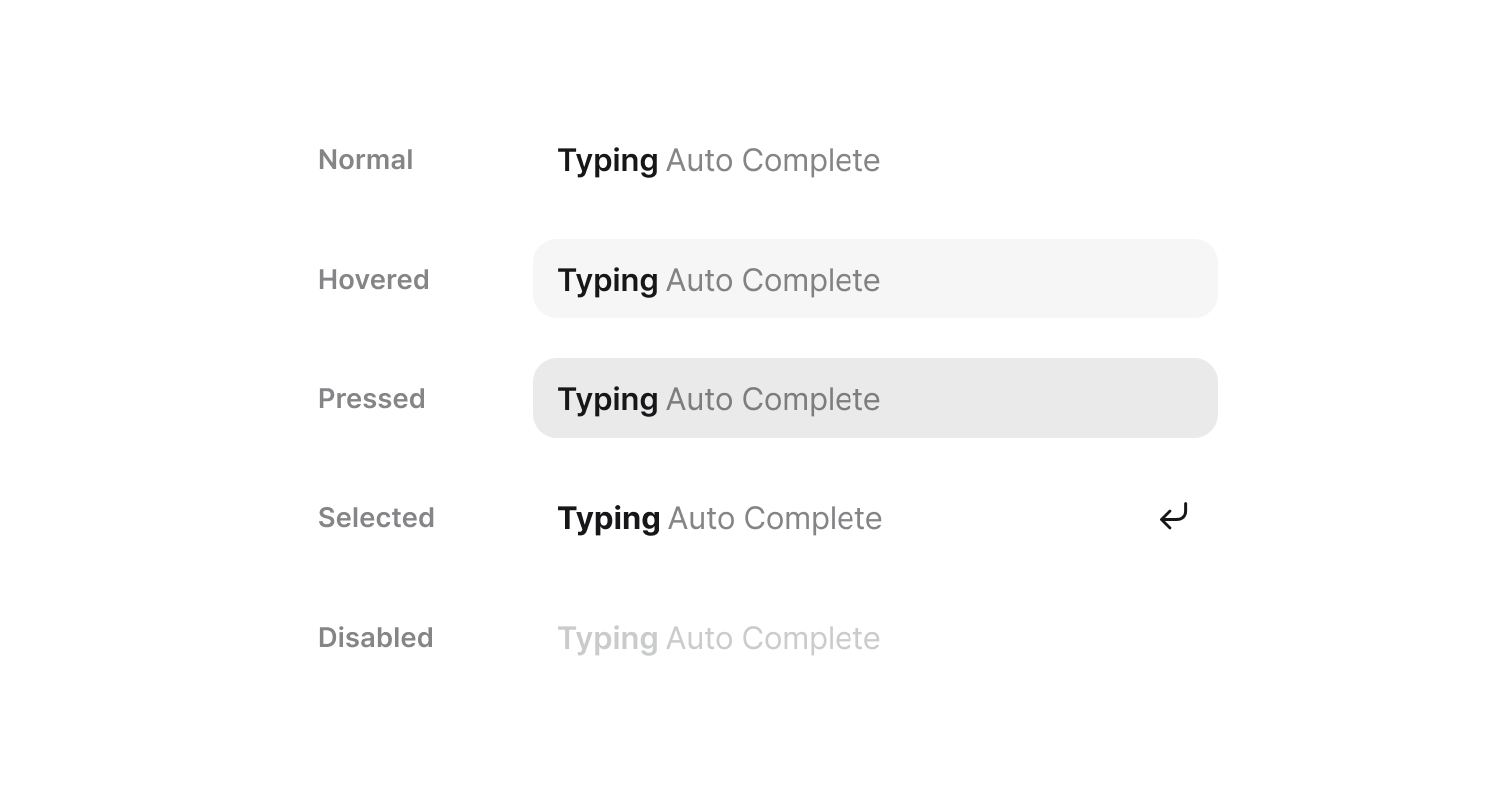Screen dimensions: 1512x796
Task: Click the word "Complete" in the Selected row
Action: pos(813,519)
